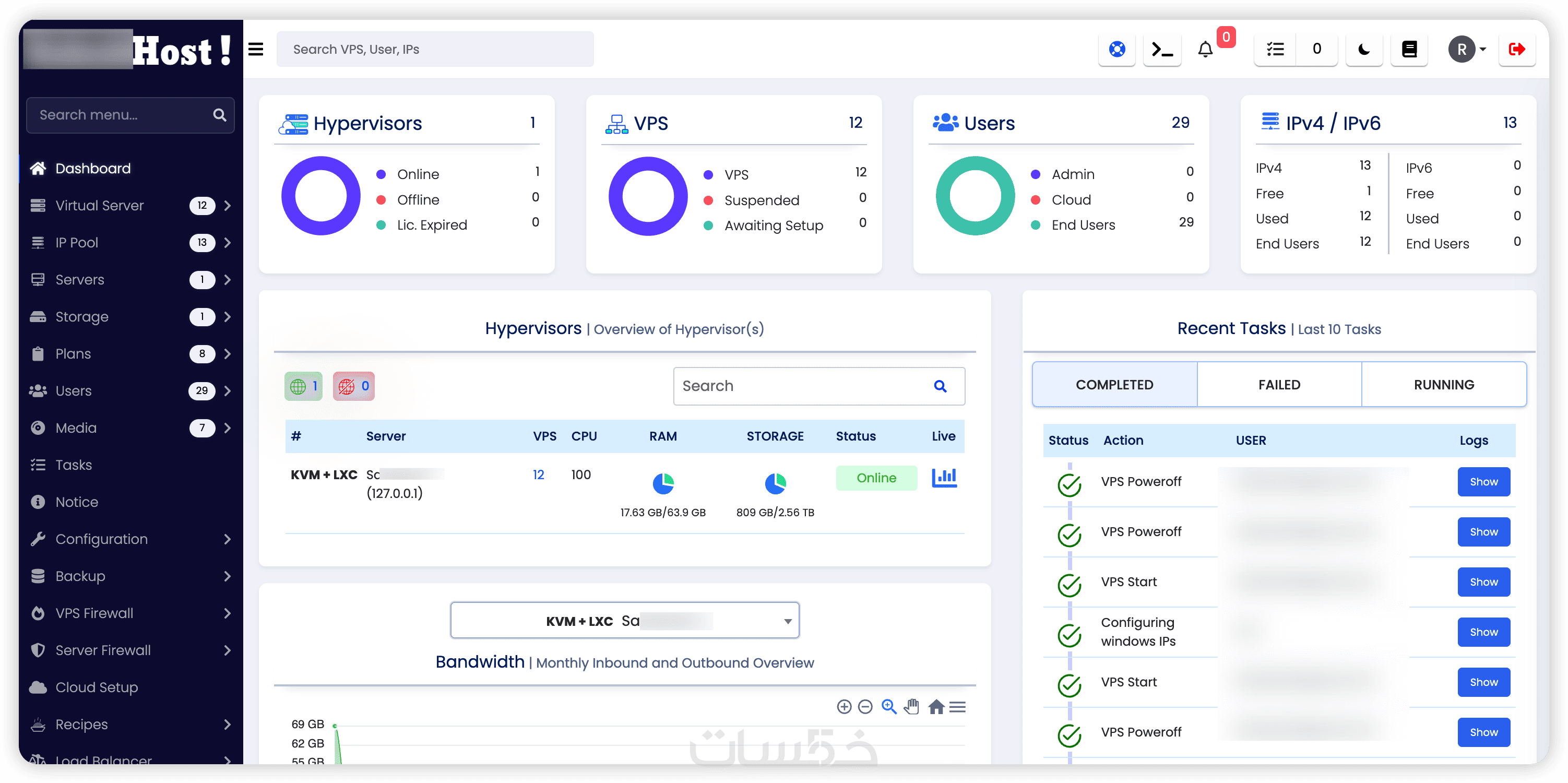Toggle online hypervisors filter badge

point(303,386)
